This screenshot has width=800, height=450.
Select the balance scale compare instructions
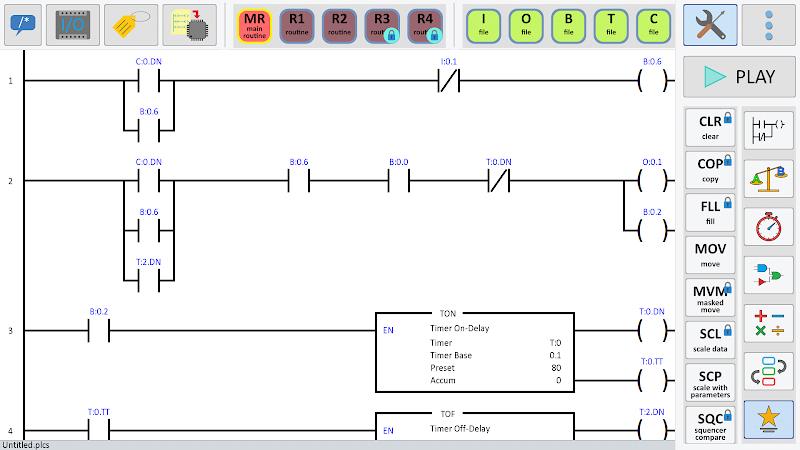pyautogui.click(x=768, y=179)
